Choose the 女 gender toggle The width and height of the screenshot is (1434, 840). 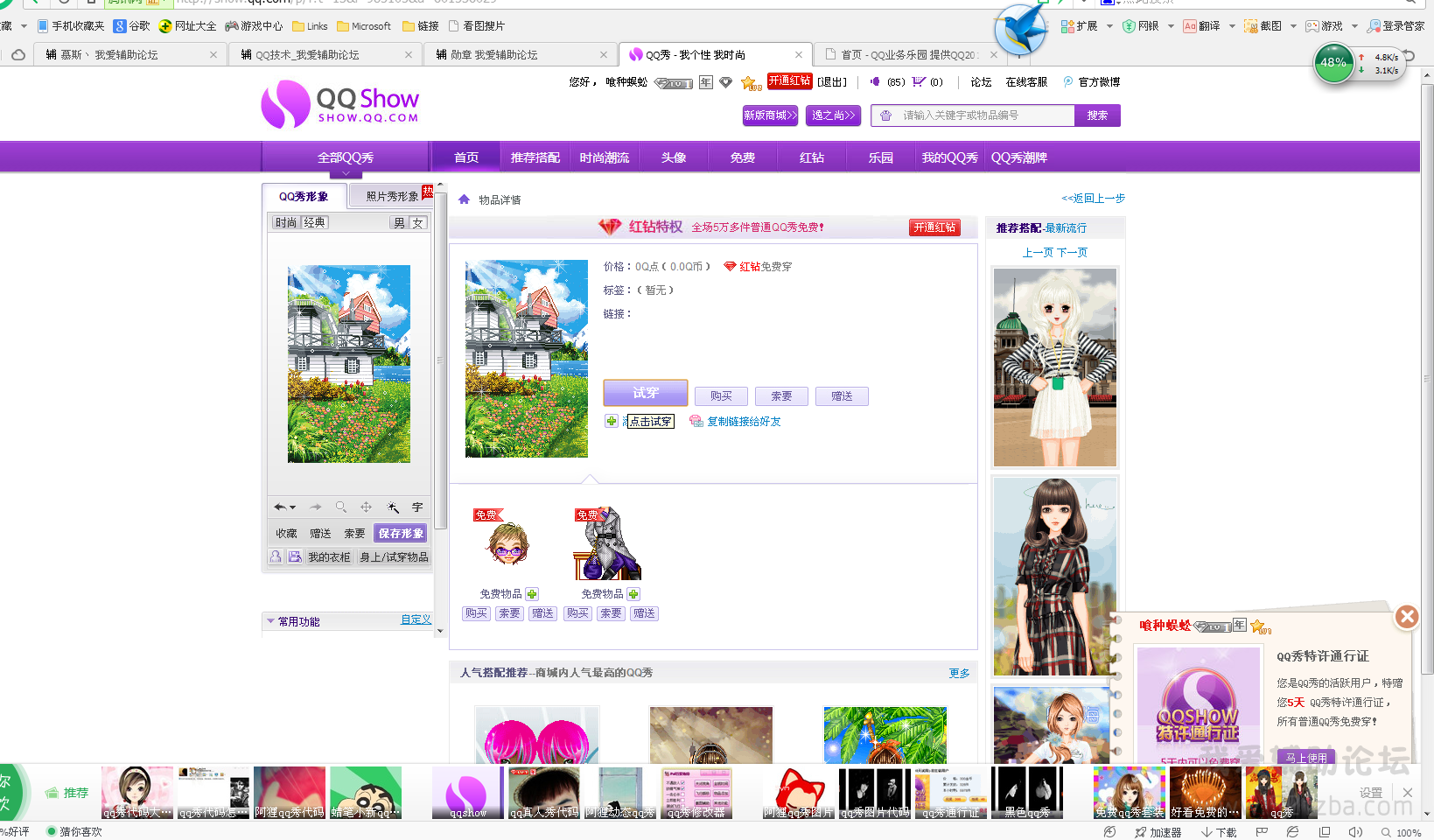(x=417, y=223)
